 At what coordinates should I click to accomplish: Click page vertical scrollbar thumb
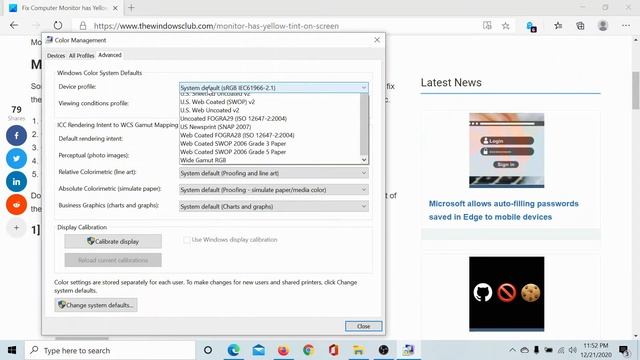[x=636, y=90]
